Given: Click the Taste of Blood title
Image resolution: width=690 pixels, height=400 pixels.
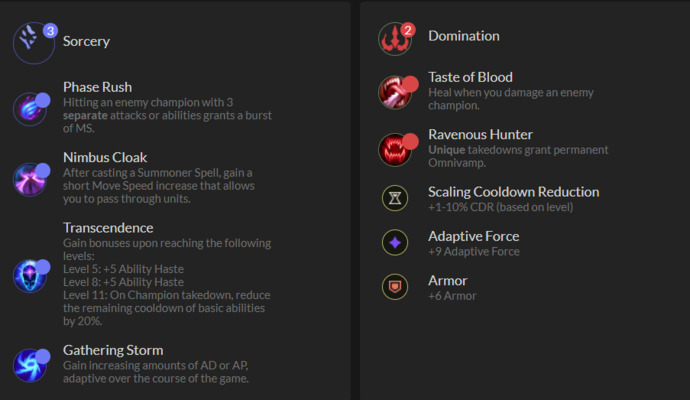Looking at the screenshot, I should pyautogui.click(x=470, y=77).
